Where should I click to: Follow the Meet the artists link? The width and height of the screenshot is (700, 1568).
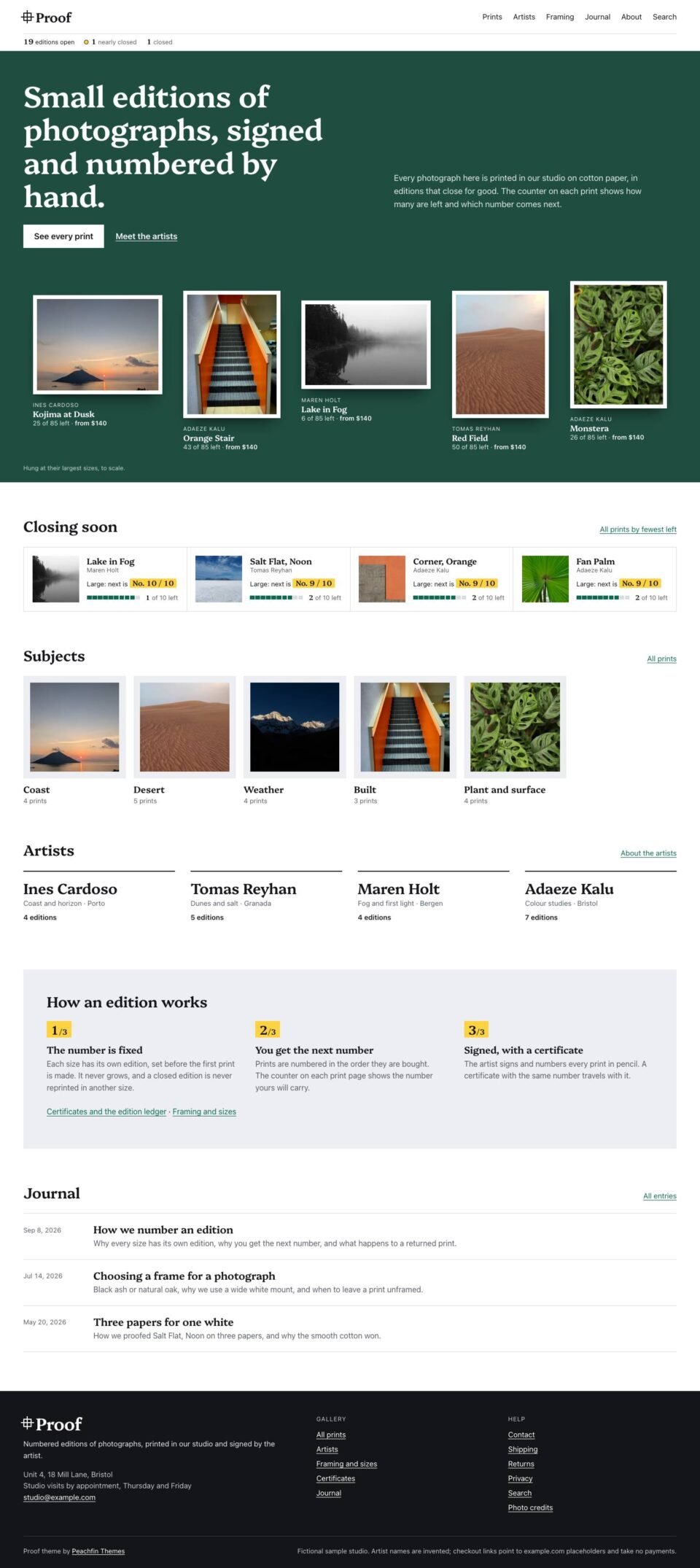tap(147, 236)
